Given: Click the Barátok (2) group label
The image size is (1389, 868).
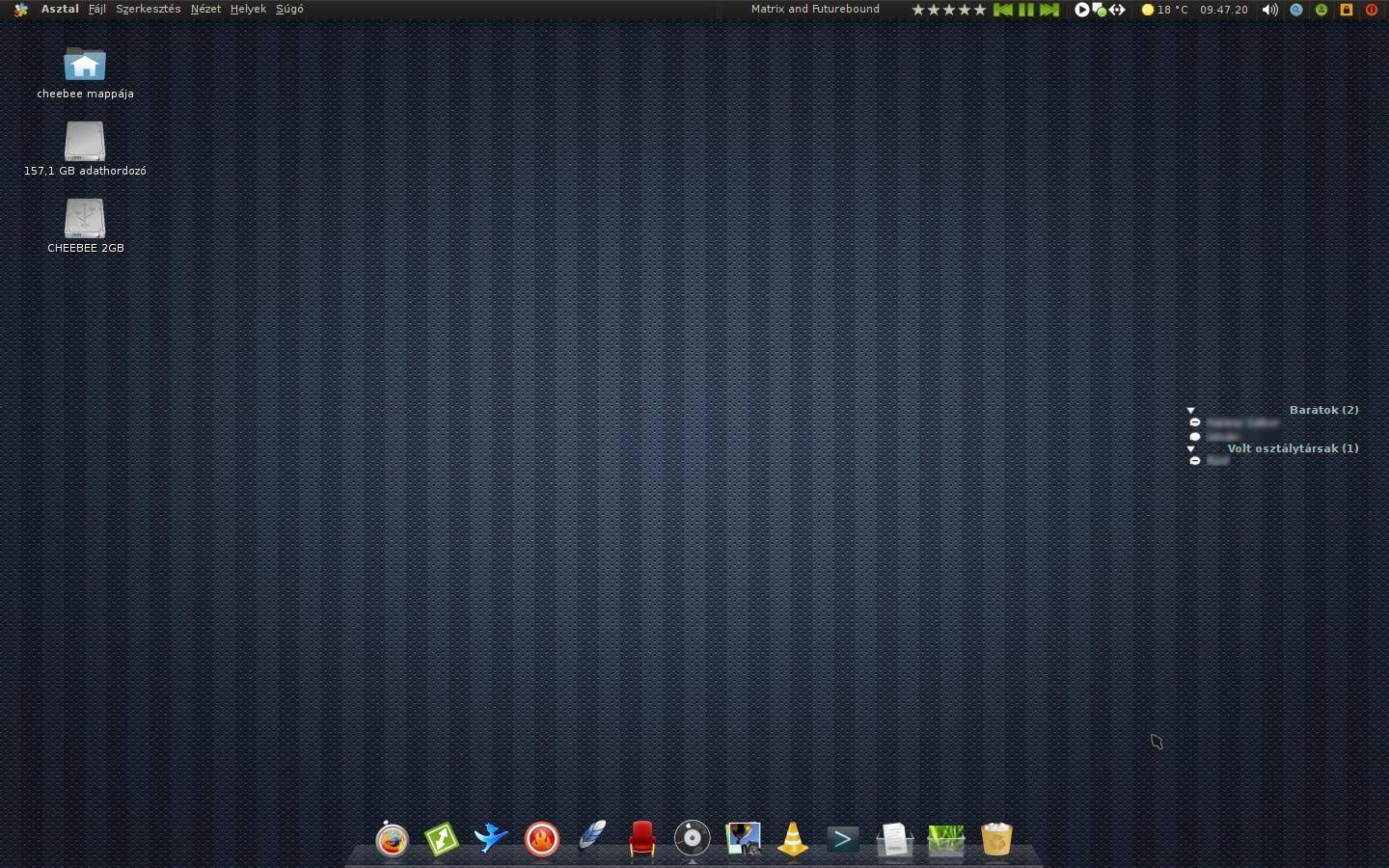Looking at the screenshot, I should coord(1323,410).
